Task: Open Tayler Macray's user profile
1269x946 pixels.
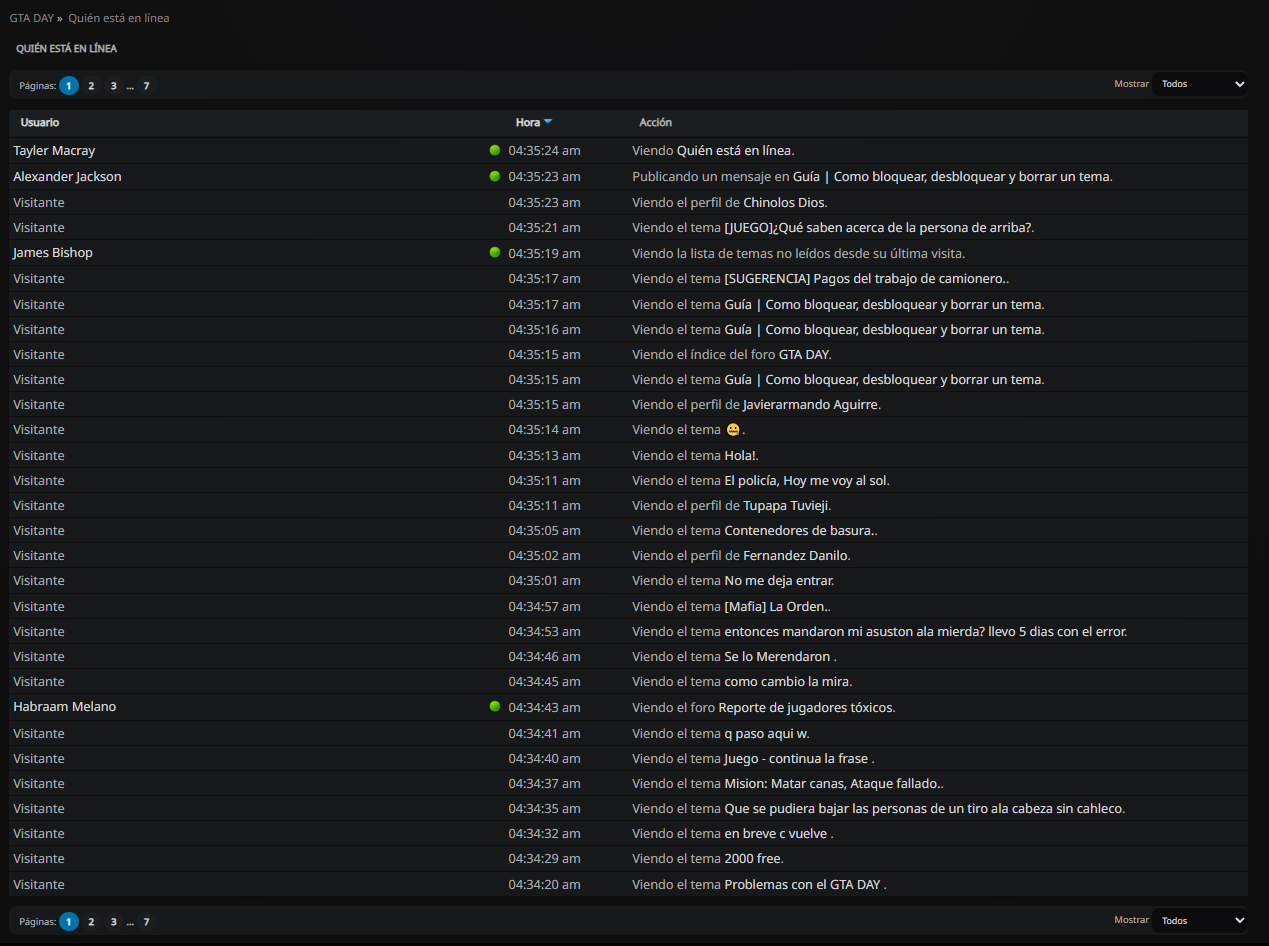Action: pos(54,150)
